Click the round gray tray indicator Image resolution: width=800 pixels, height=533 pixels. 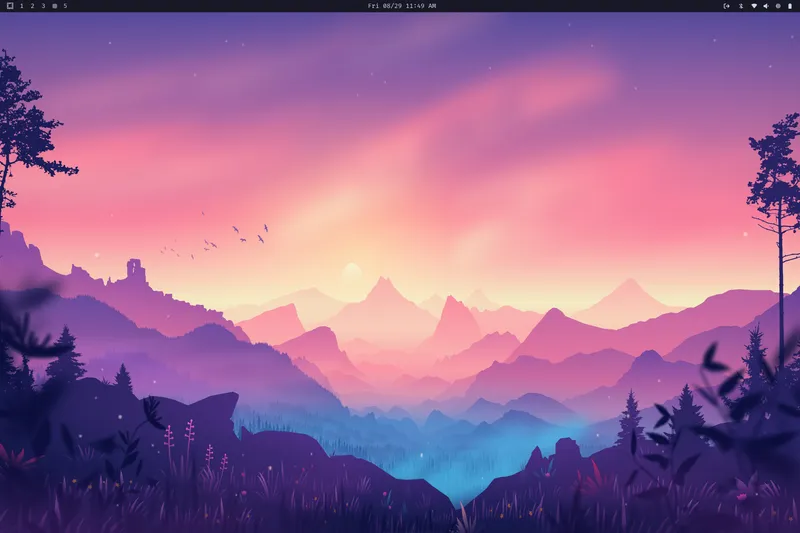pos(778,6)
